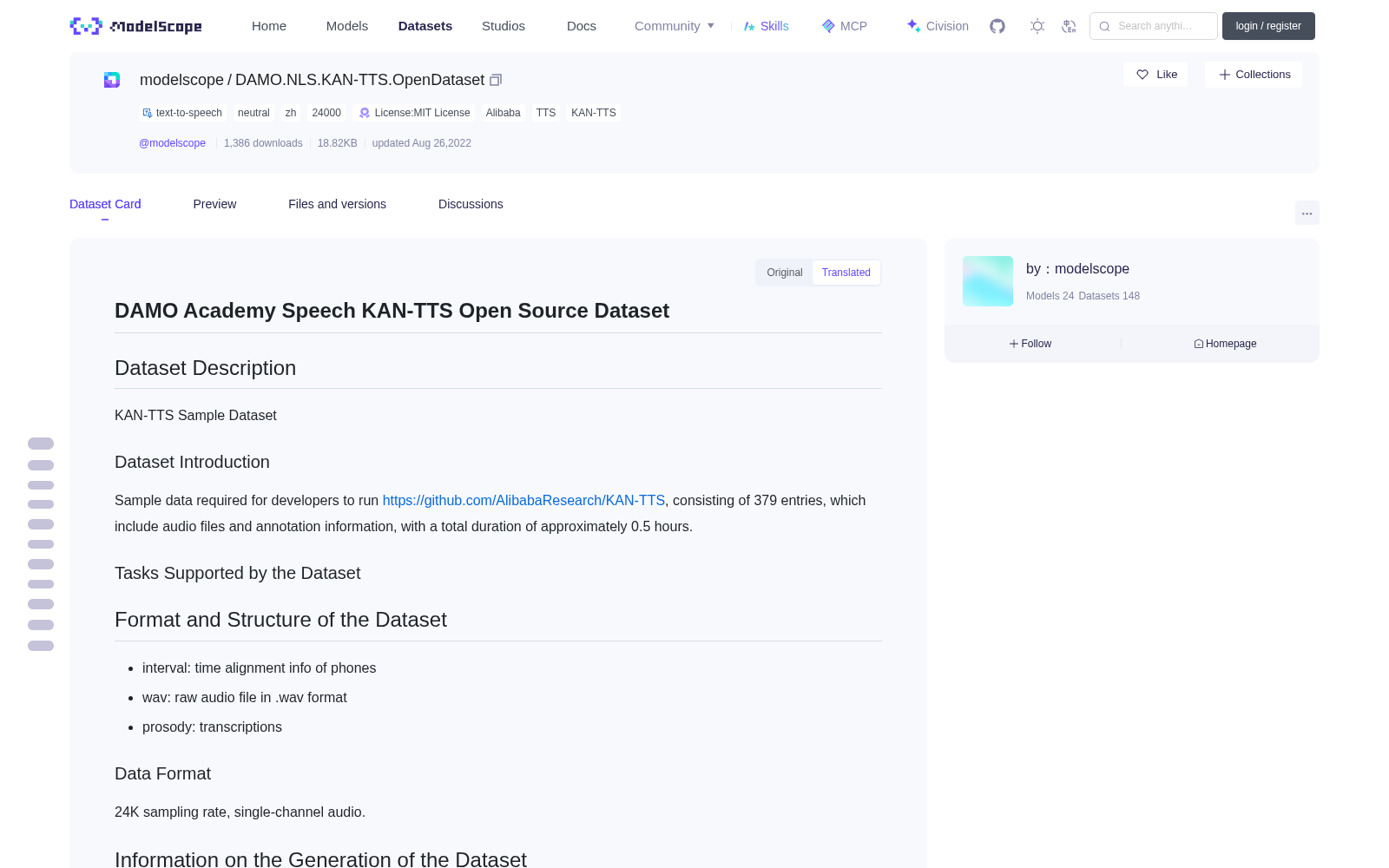The image size is (1389, 868).
Task: Click the 24K sampling rate text
Action: [240, 812]
